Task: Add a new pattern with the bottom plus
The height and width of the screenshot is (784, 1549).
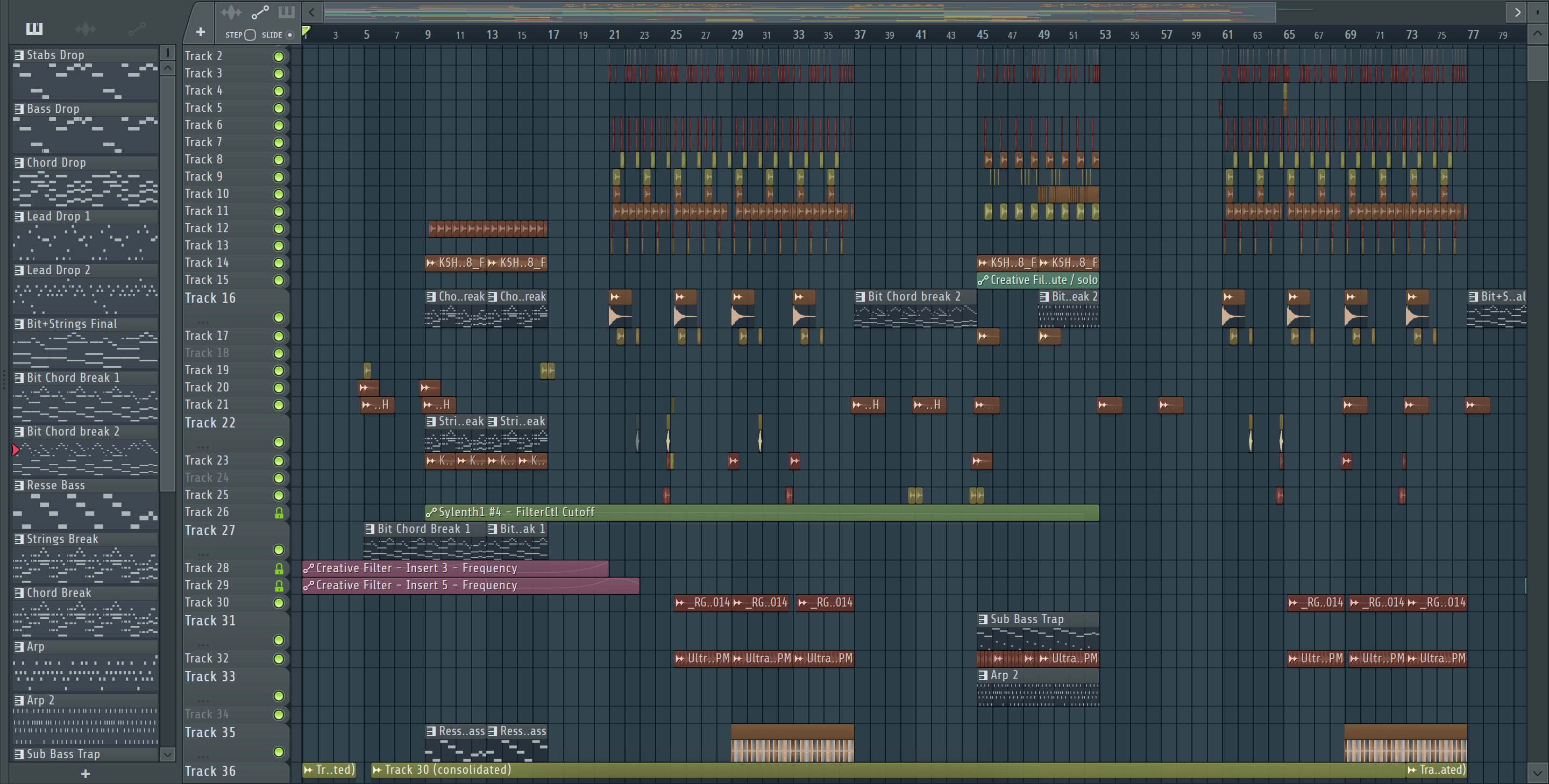Action: pos(86,774)
